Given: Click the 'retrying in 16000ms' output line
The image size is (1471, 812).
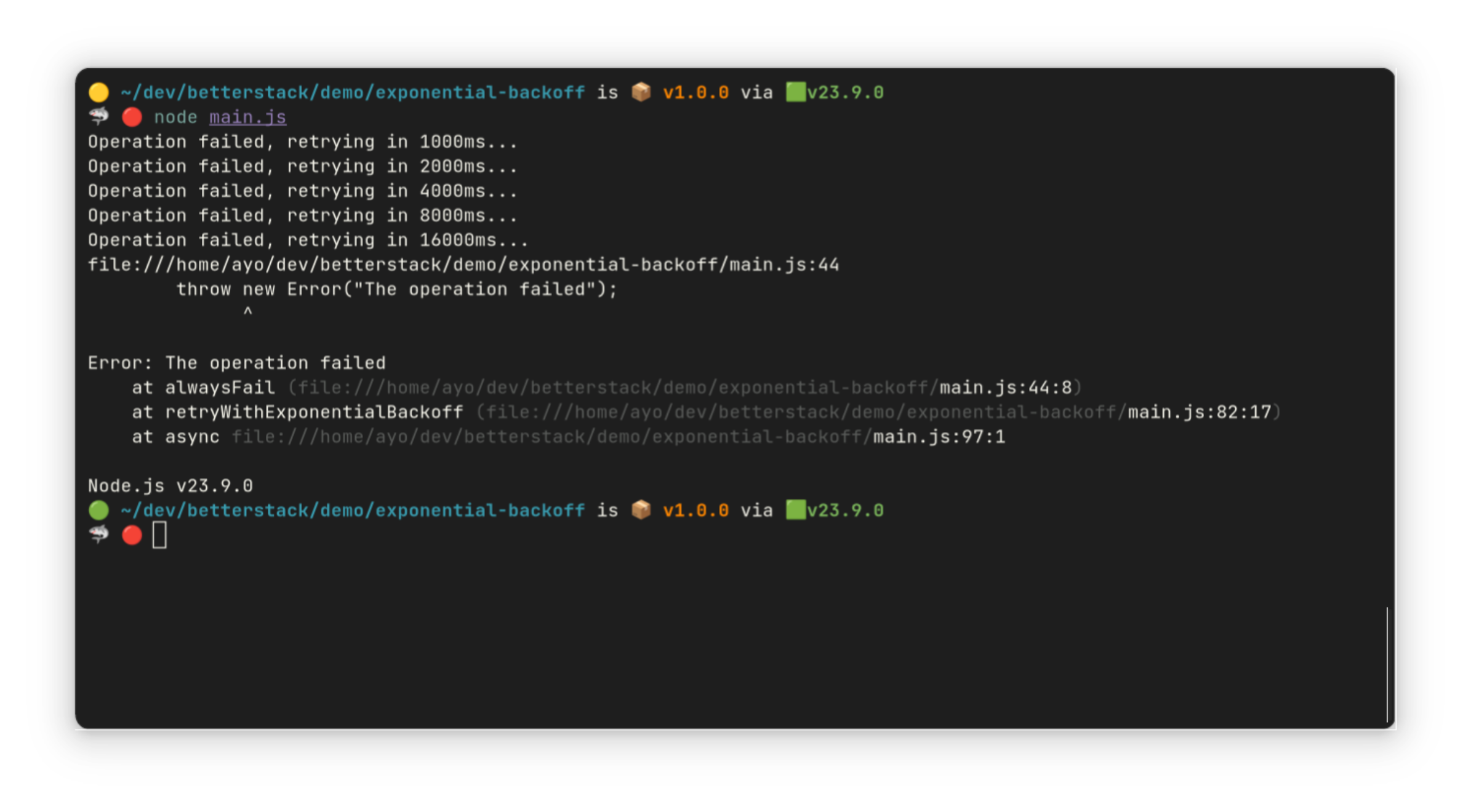Looking at the screenshot, I should [x=308, y=240].
